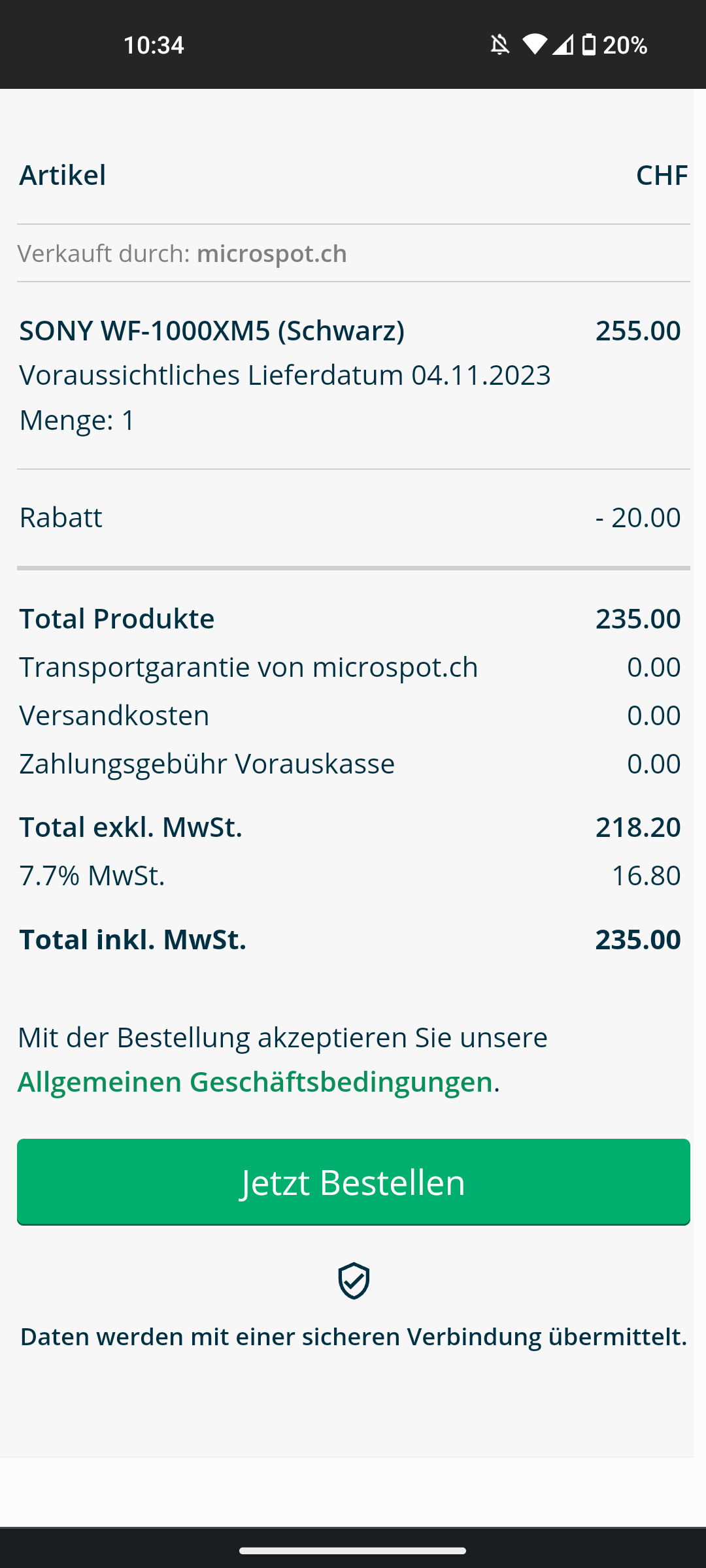706x1568 pixels.
Task: Tap the clock showing 10:34
Action: coord(154,45)
